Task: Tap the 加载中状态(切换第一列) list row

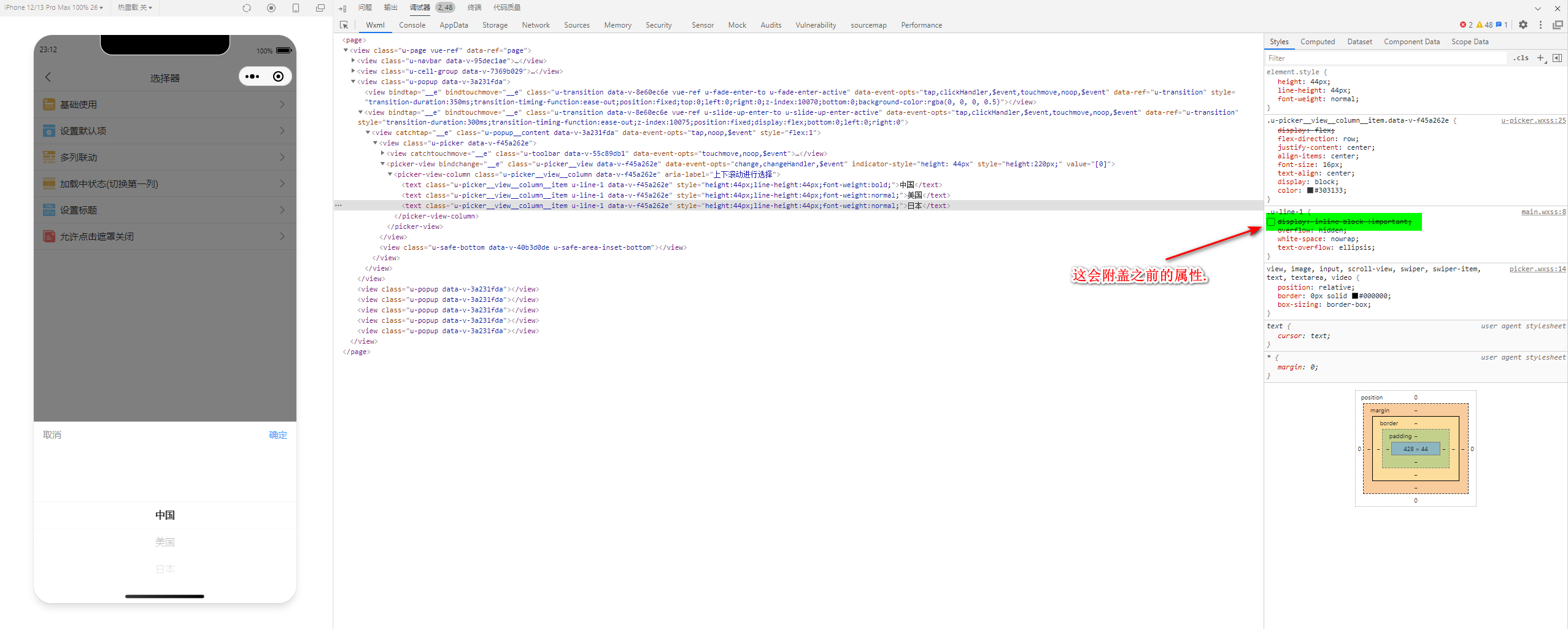Action: click(x=165, y=183)
